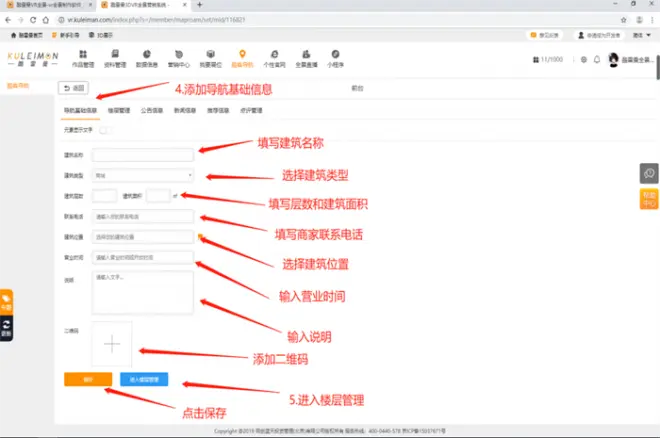
Task: Click the orange-icon button in bookmarks bar right
Action: click(545, 35)
